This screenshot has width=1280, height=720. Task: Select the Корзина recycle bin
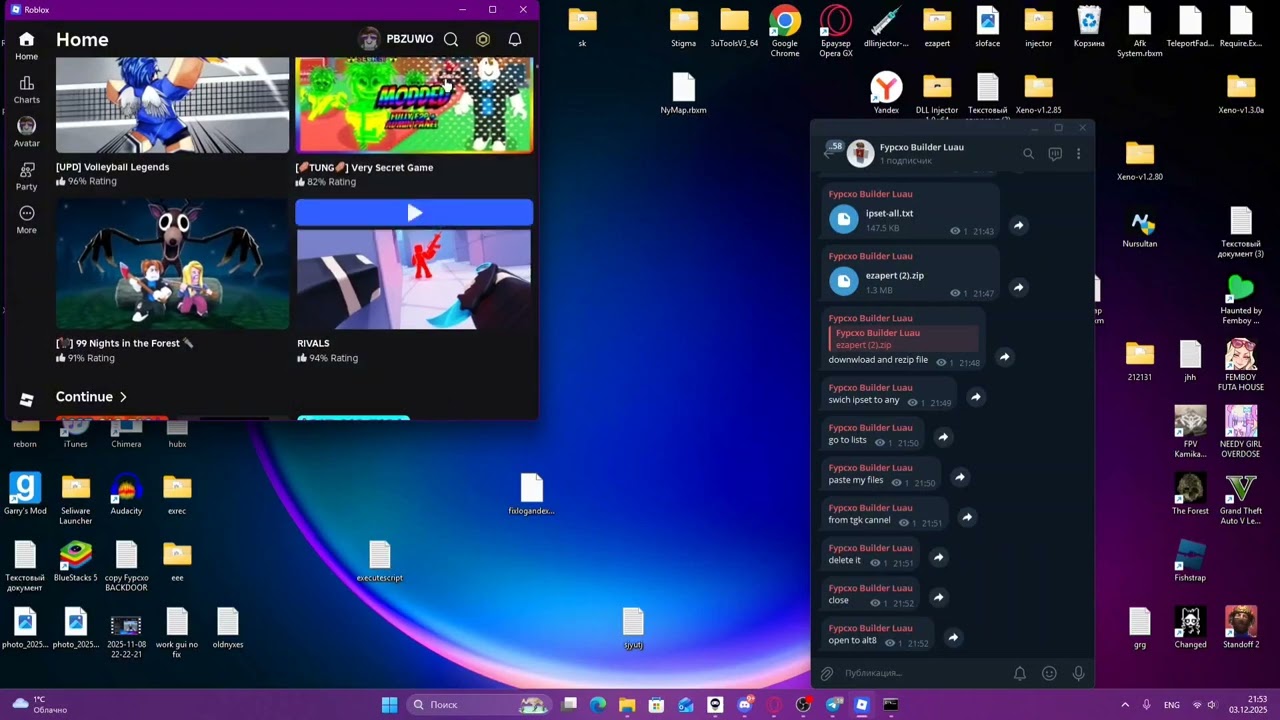pyautogui.click(x=1089, y=27)
